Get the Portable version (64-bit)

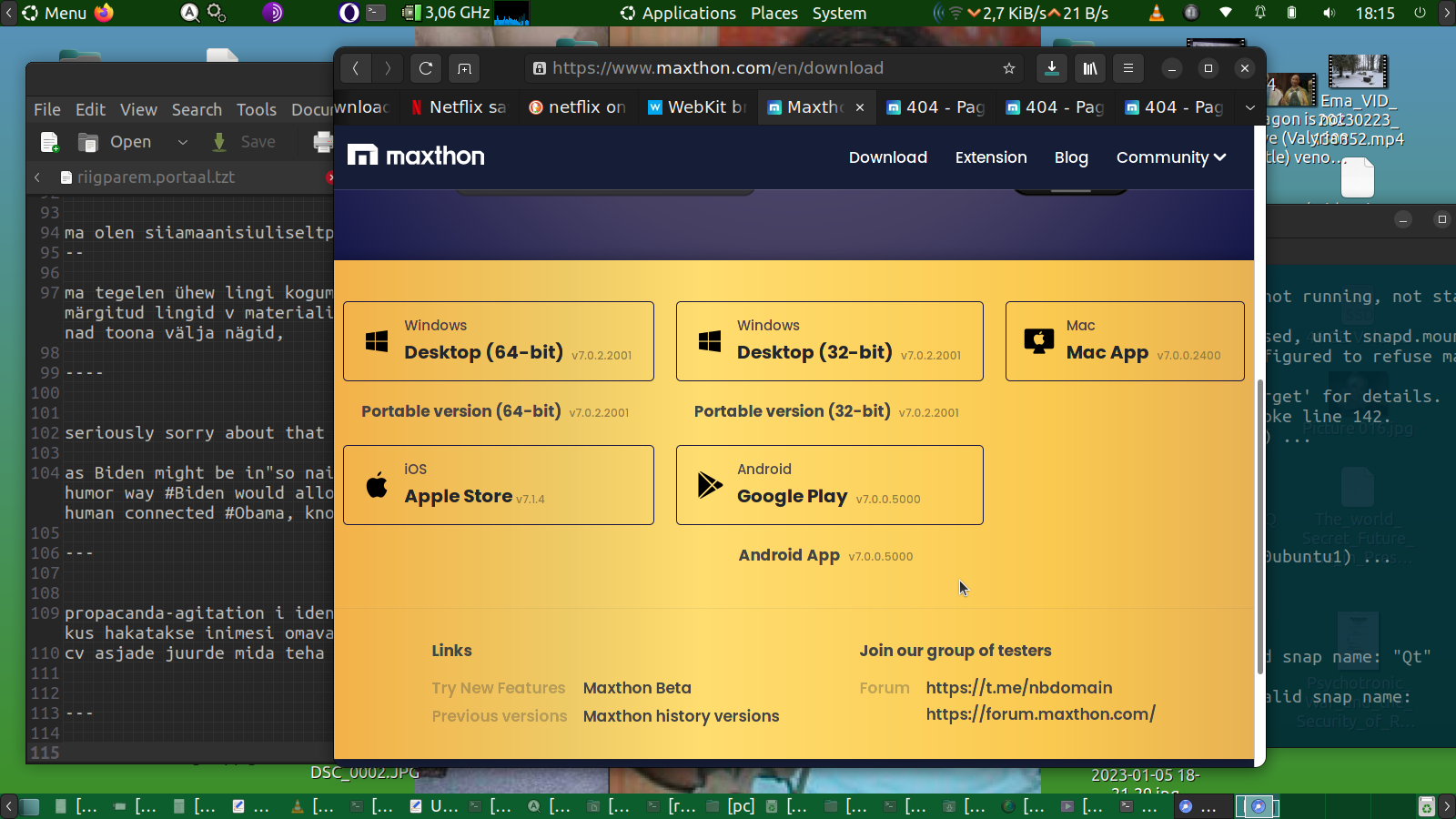pyautogui.click(x=495, y=411)
